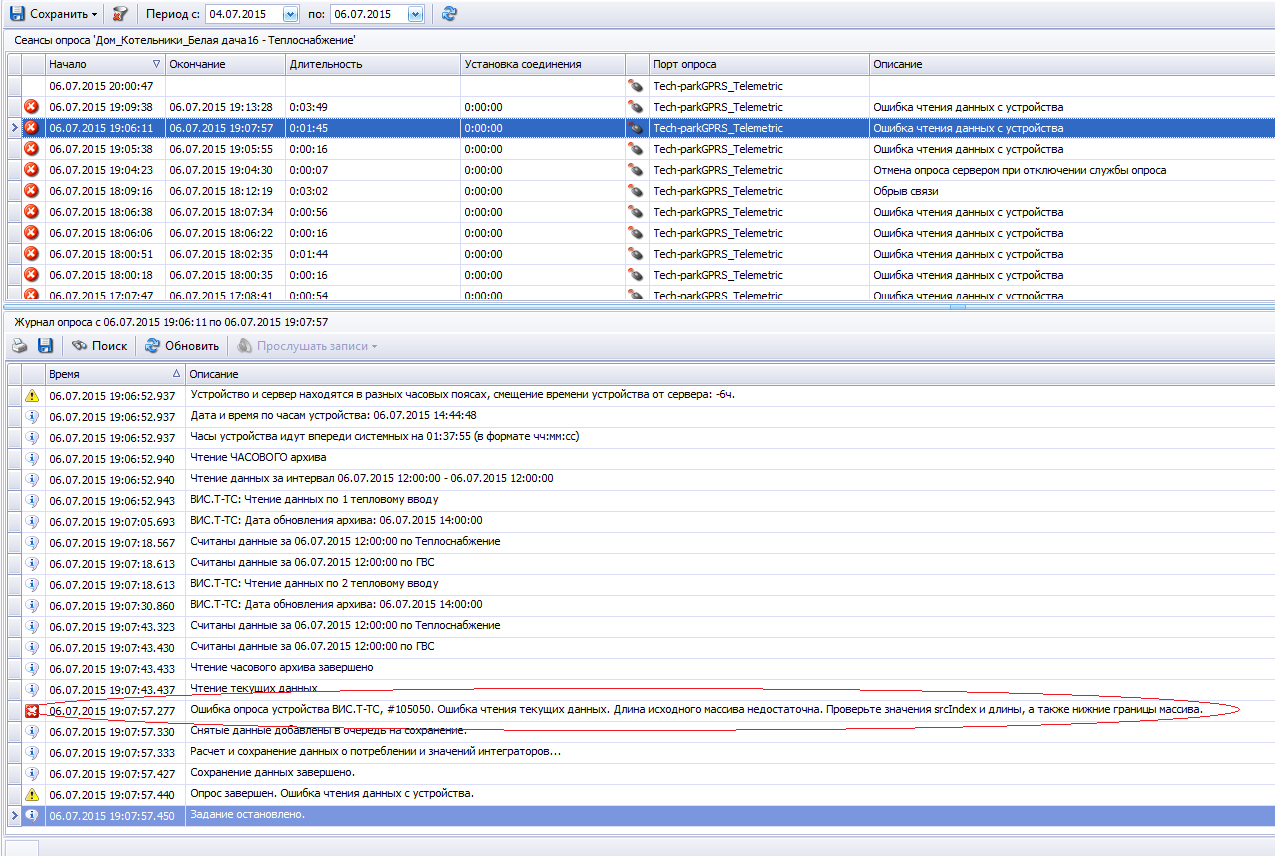Image resolution: width=1275 pixels, height=856 pixels.
Task: Click the end time 06.07.2015 18:07:34
Action: [221, 212]
